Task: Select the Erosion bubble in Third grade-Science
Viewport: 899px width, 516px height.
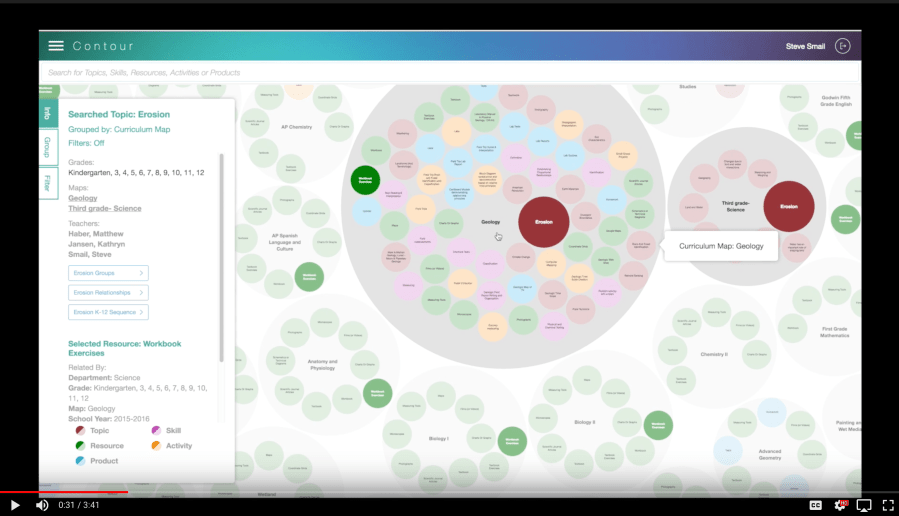Action: click(789, 206)
